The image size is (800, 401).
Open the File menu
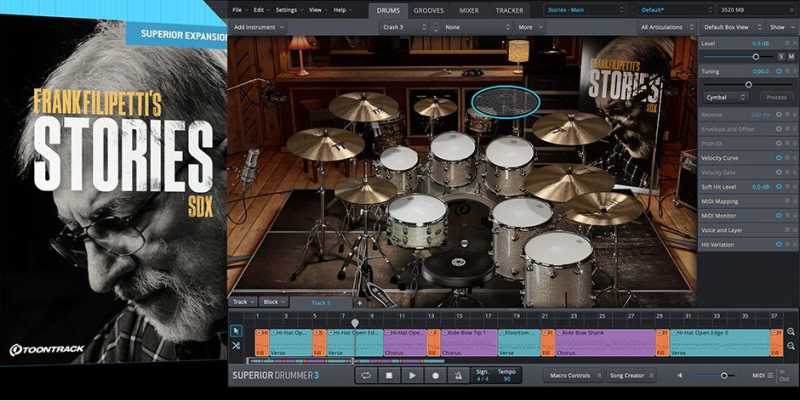point(239,10)
